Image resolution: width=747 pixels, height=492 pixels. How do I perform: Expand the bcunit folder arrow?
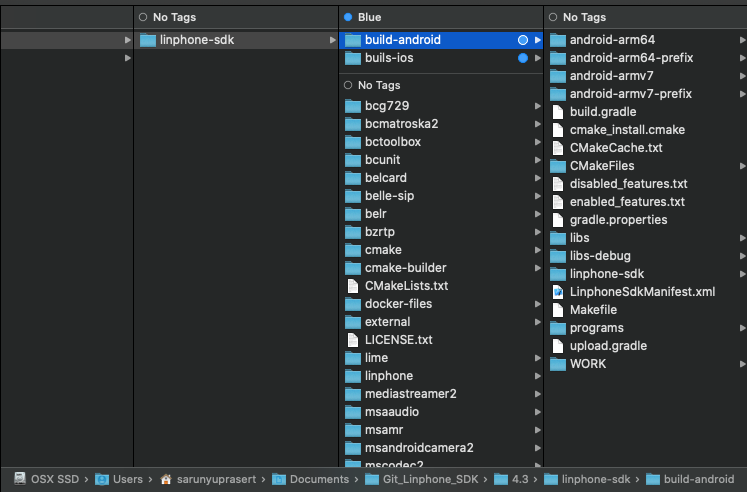pyautogui.click(x=537, y=160)
